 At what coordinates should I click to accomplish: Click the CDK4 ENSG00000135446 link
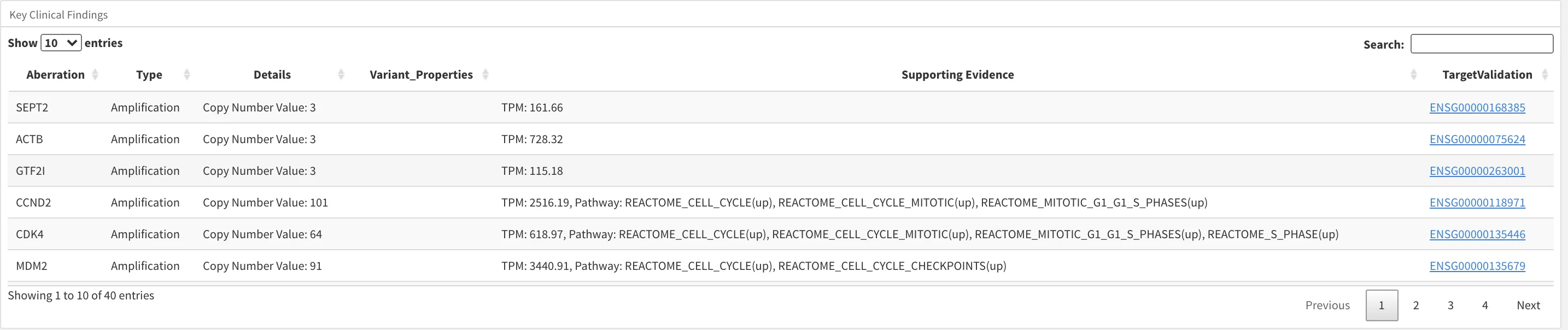click(1477, 234)
